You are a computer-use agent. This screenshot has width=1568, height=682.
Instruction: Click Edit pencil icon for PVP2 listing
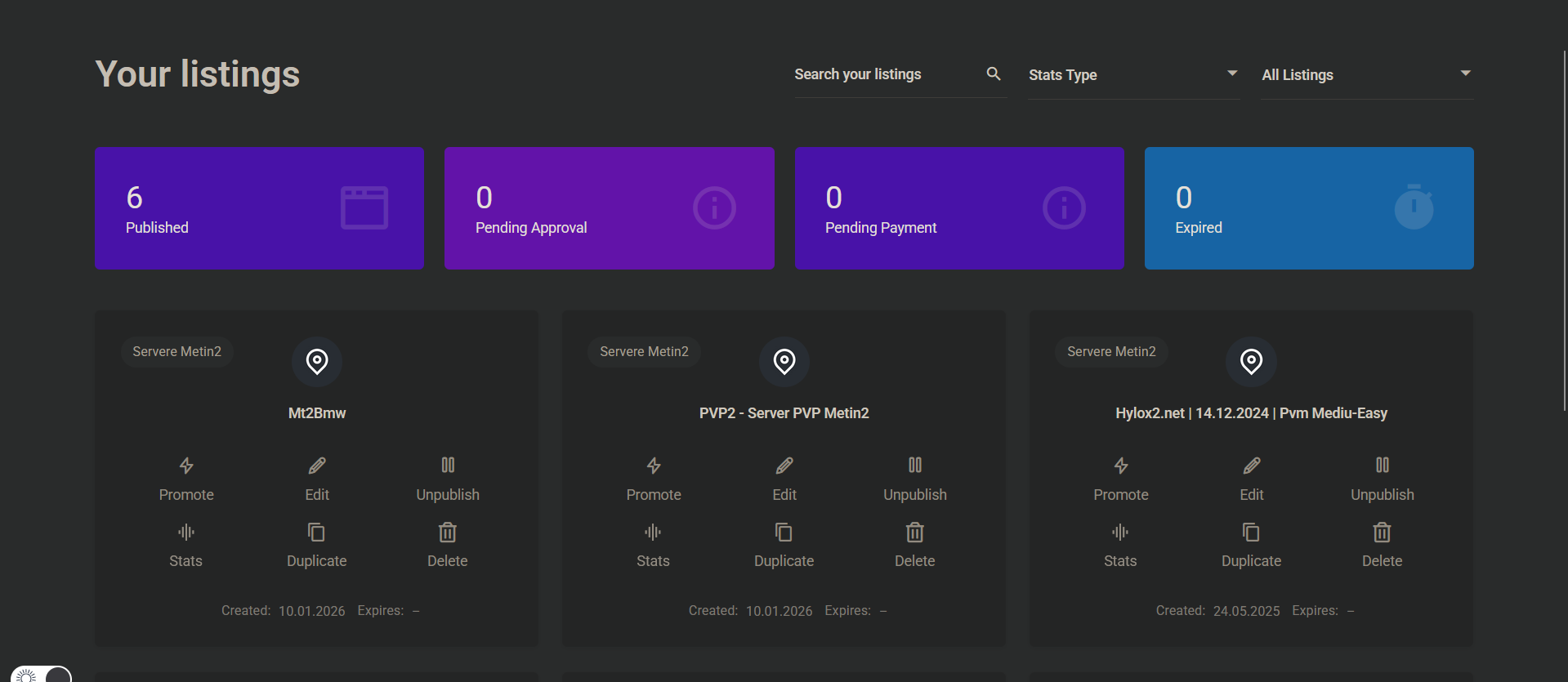(784, 466)
